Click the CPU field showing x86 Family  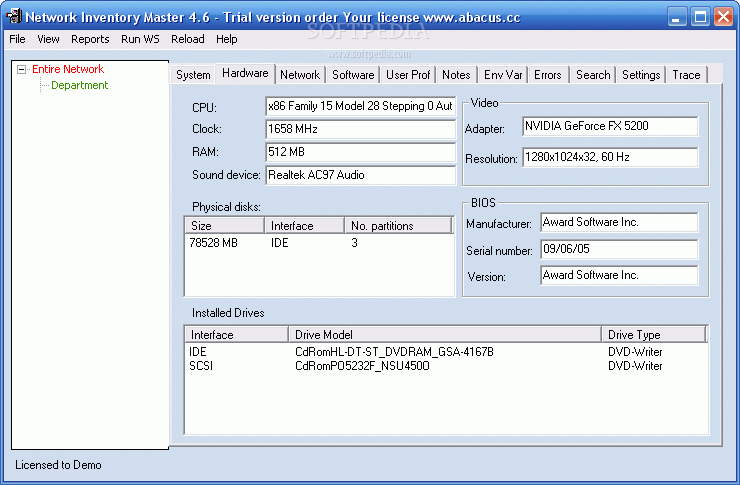click(x=361, y=106)
